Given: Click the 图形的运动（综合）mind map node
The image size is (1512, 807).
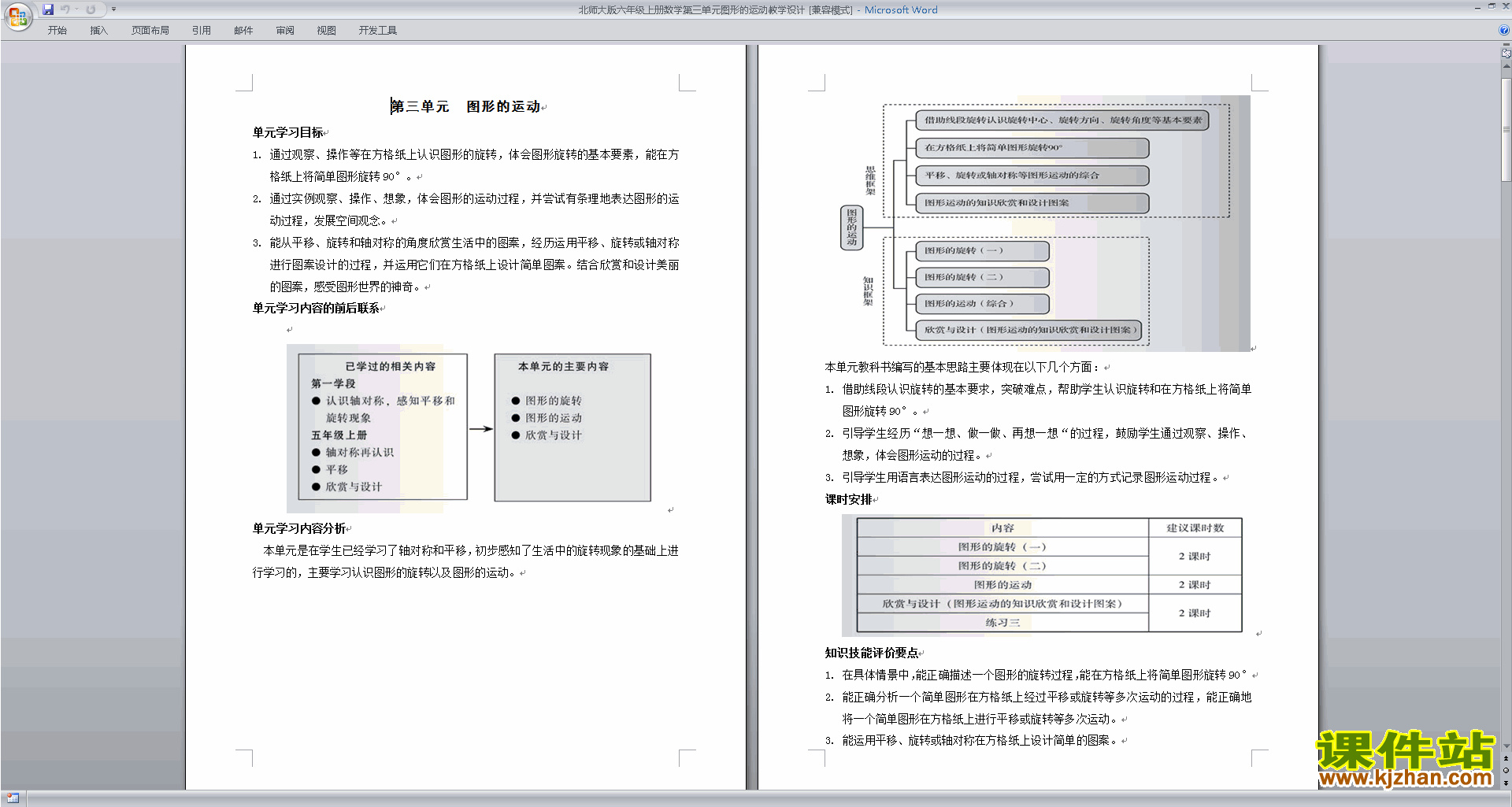Looking at the screenshot, I should point(983,303).
